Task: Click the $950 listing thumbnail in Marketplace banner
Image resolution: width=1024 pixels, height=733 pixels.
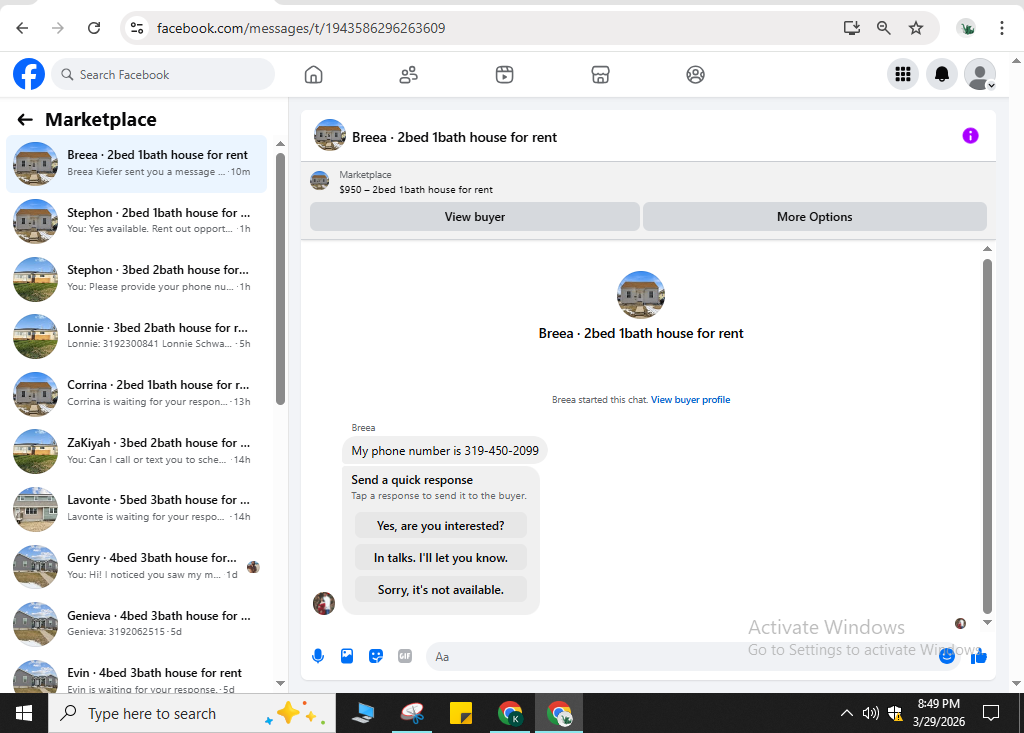Action: pos(319,180)
